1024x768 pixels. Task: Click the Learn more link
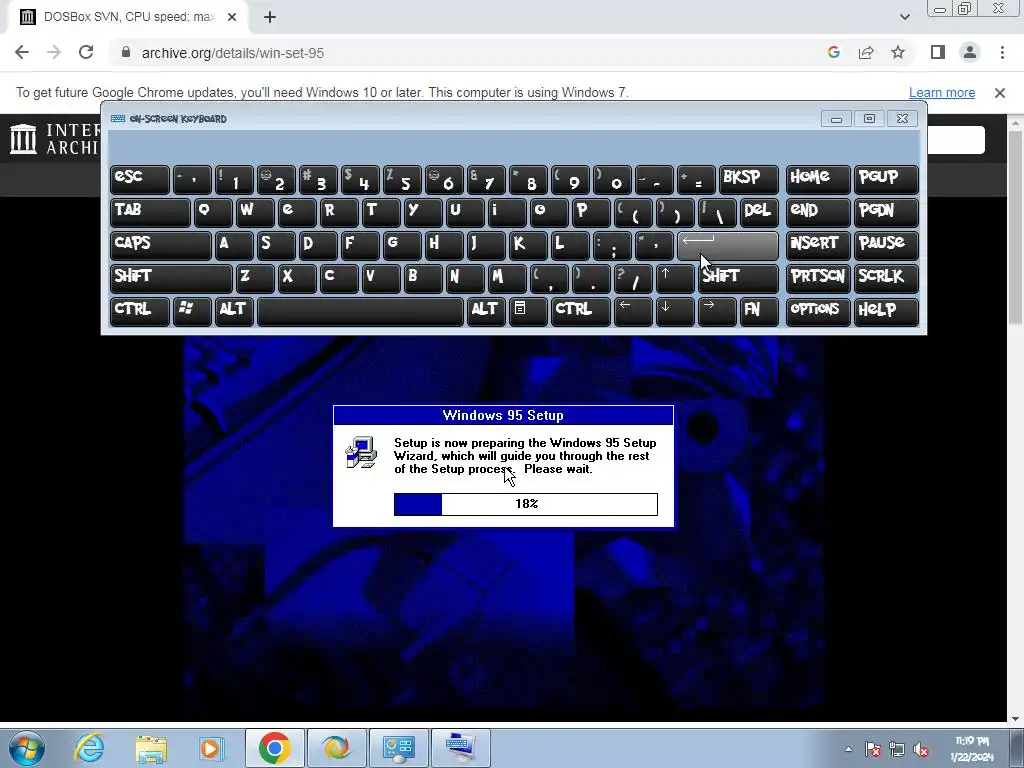[x=942, y=93]
